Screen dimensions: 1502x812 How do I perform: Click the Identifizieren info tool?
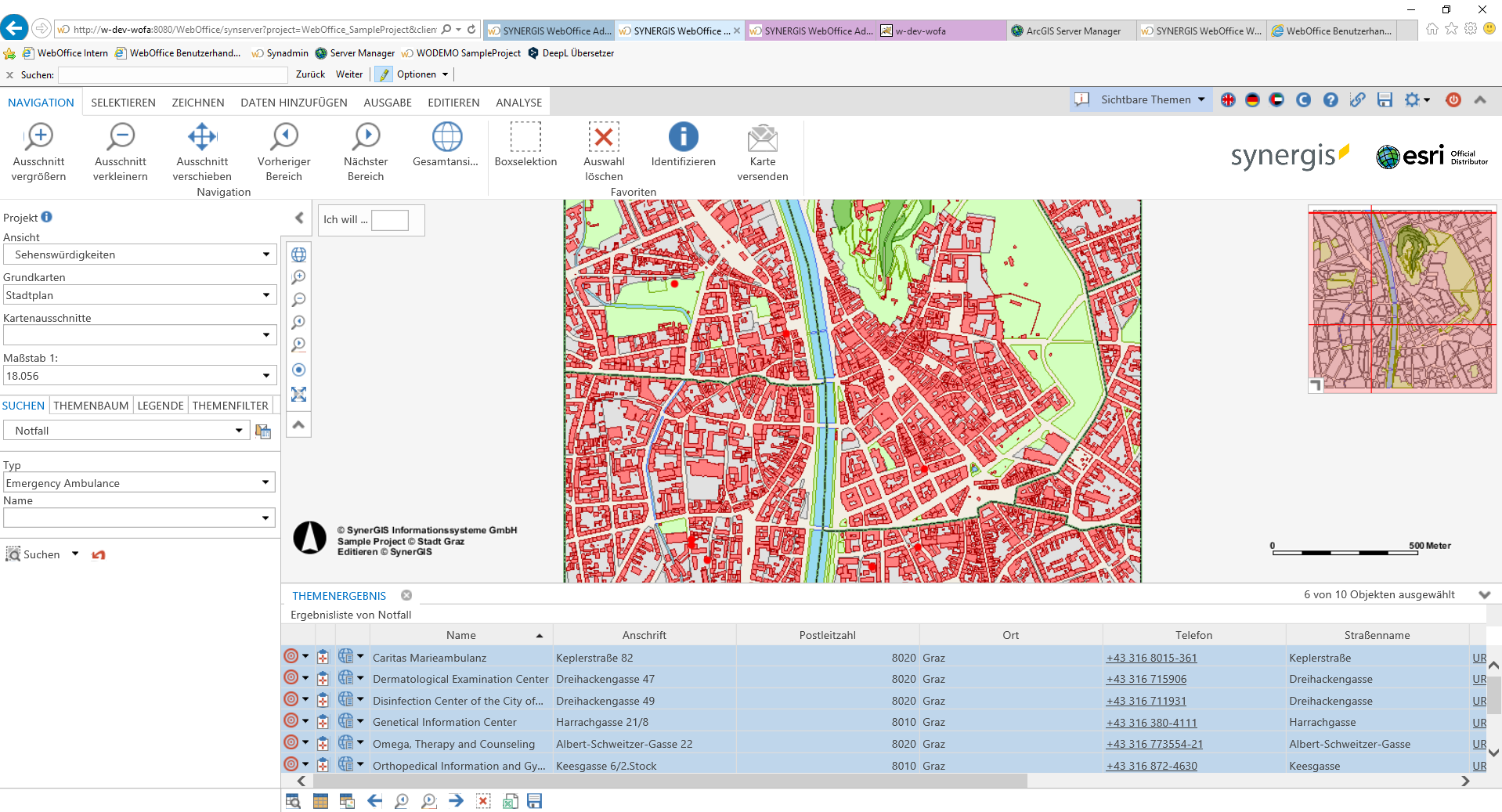click(x=683, y=138)
